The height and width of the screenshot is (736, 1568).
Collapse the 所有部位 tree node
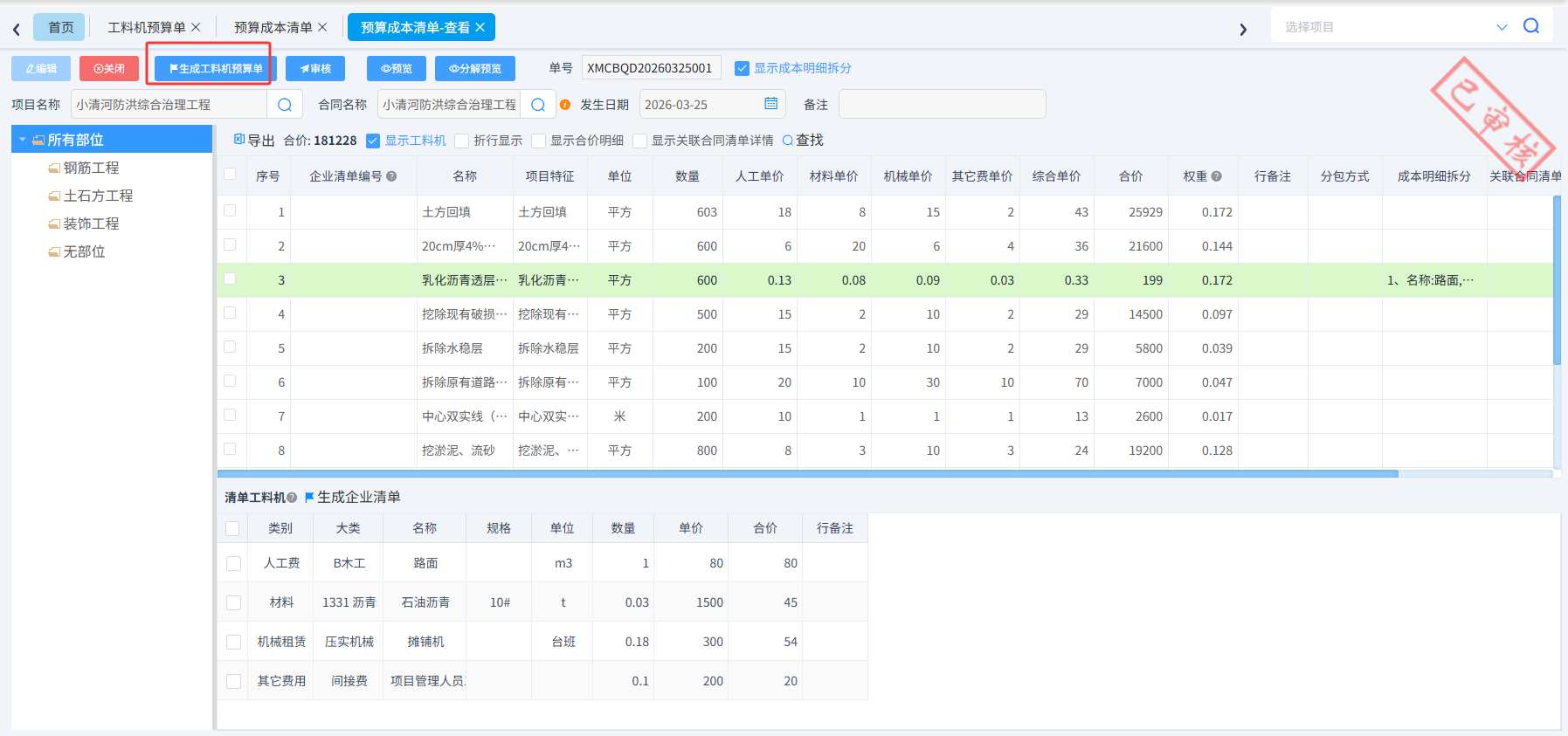(x=23, y=140)
